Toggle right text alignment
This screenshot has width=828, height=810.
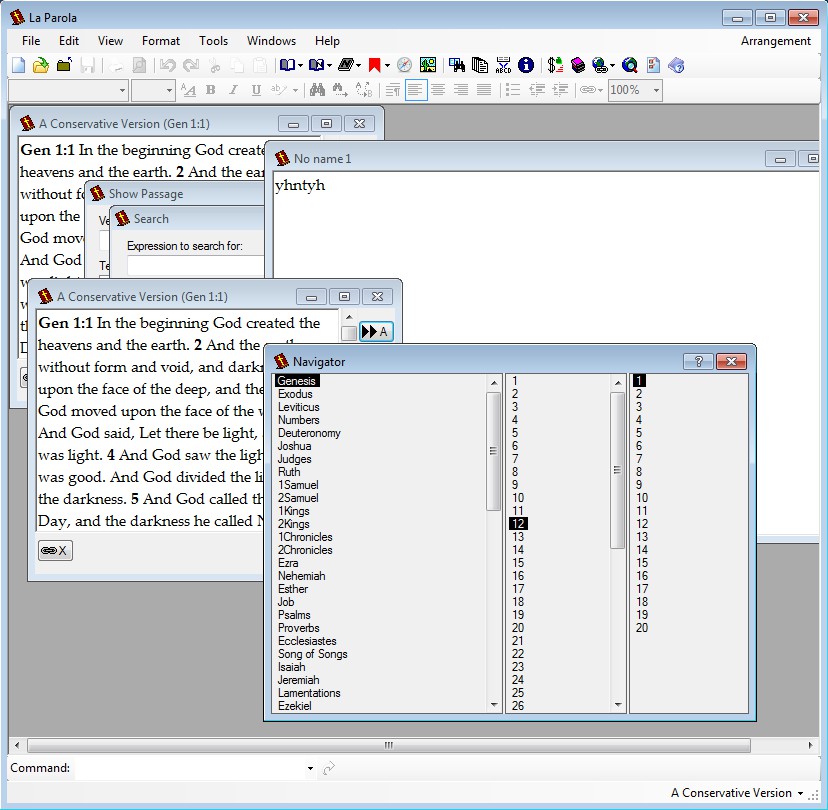pos(461,90)
